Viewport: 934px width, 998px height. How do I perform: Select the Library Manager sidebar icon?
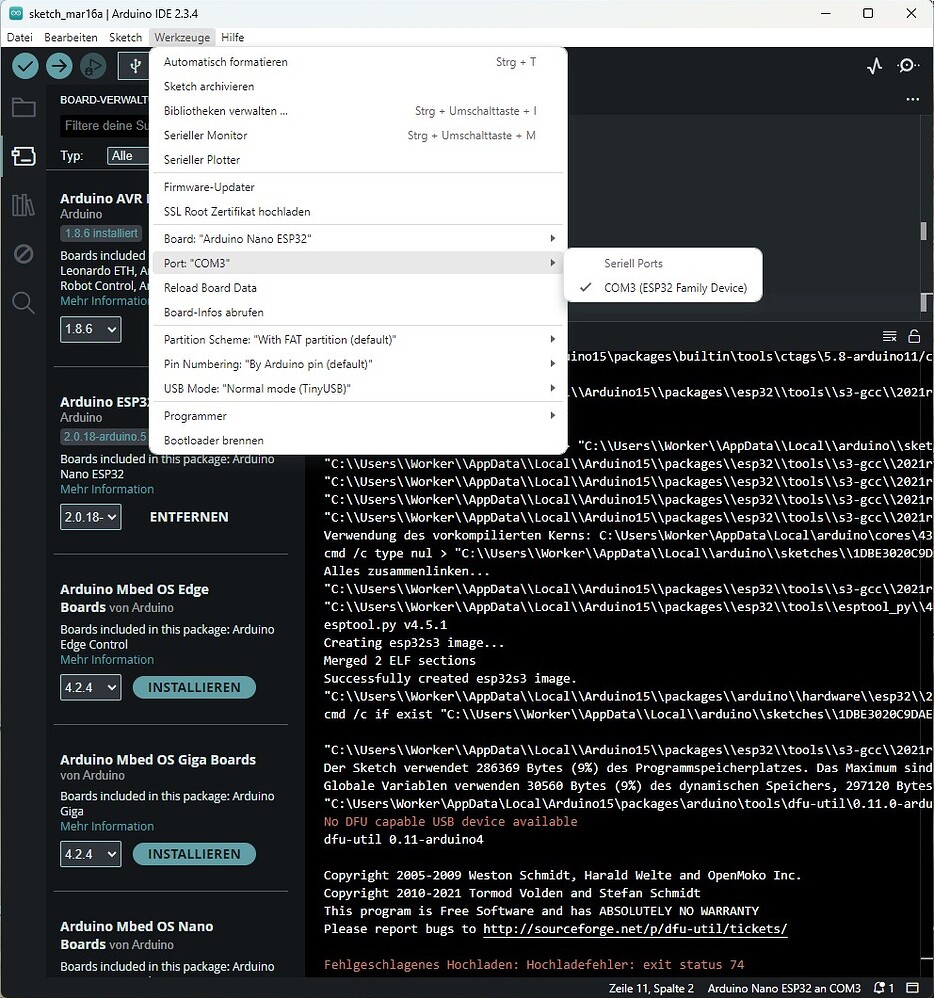[x=24, y=205]
